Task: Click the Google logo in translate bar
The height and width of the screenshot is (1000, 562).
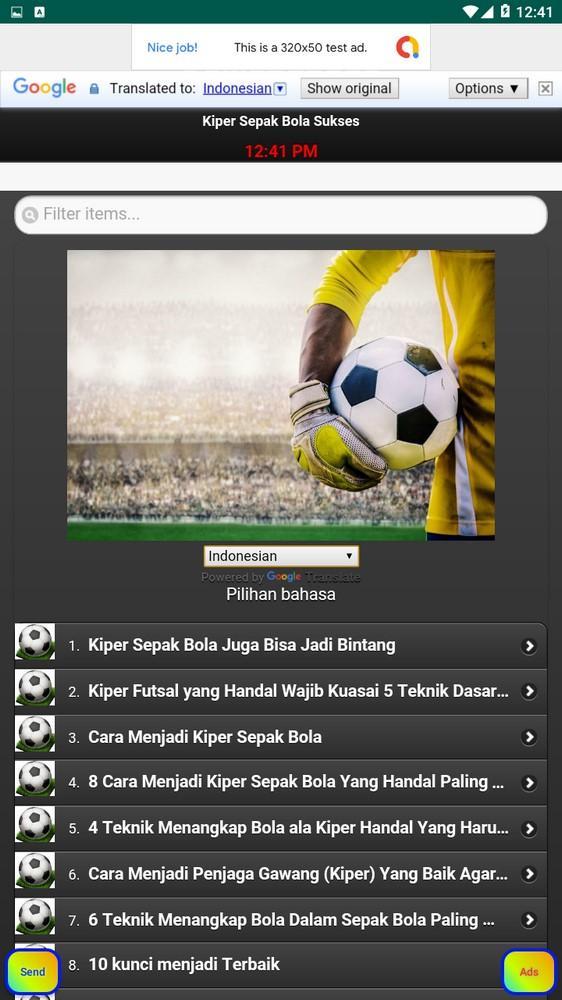Action: [45, 87]
